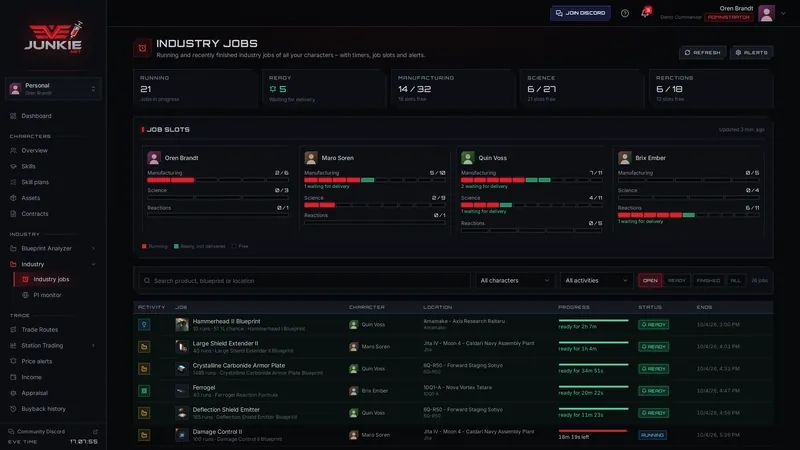Click the Ready badge for Hammerhead II Blueprint
Viewport: 800px width, 450px height.
tap(653, 324)
